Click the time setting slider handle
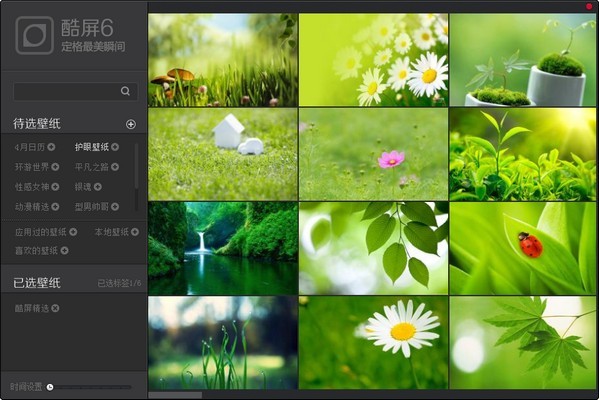The width and height of the screenshot is (599, 400). point(50,387)
